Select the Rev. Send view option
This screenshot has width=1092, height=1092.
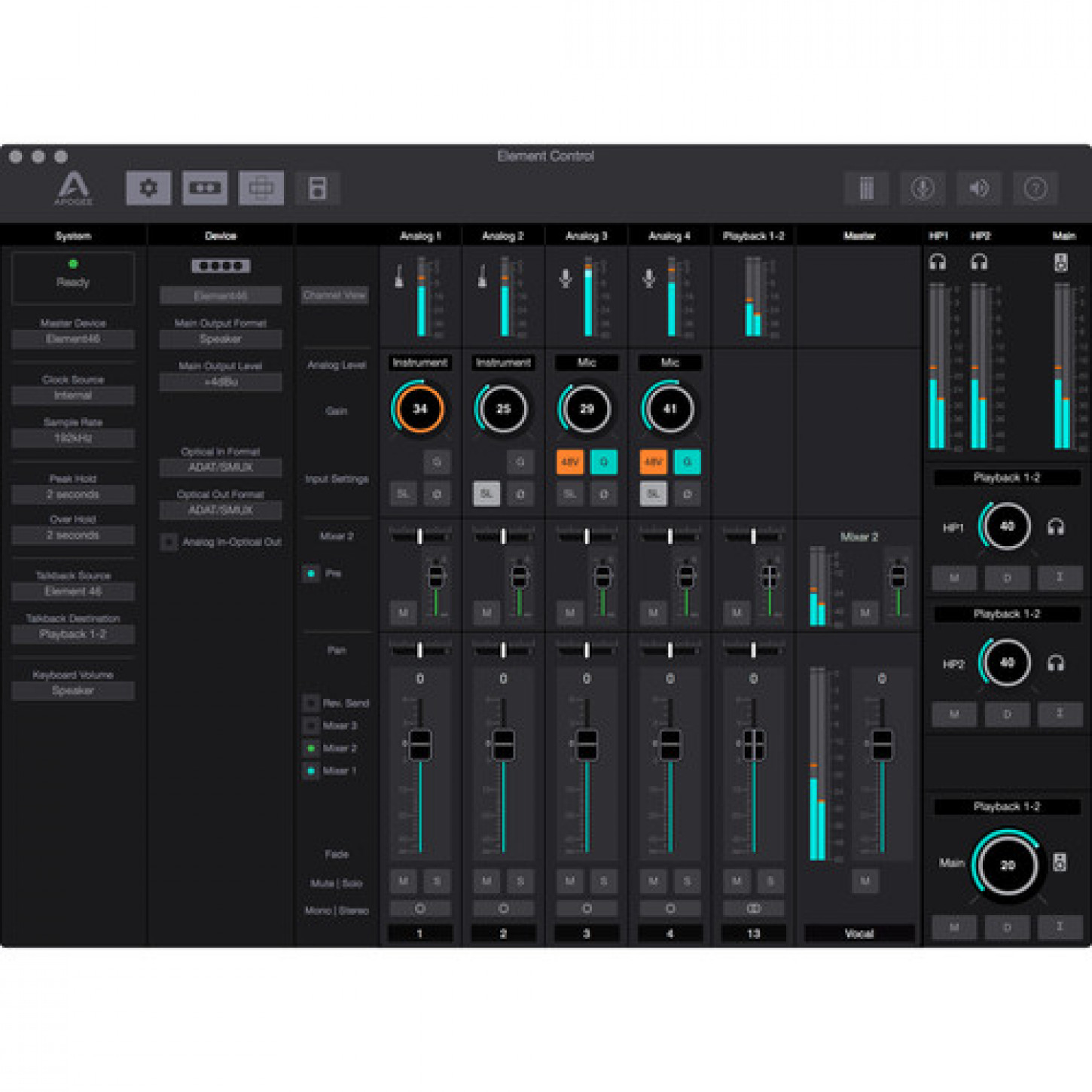311,703
